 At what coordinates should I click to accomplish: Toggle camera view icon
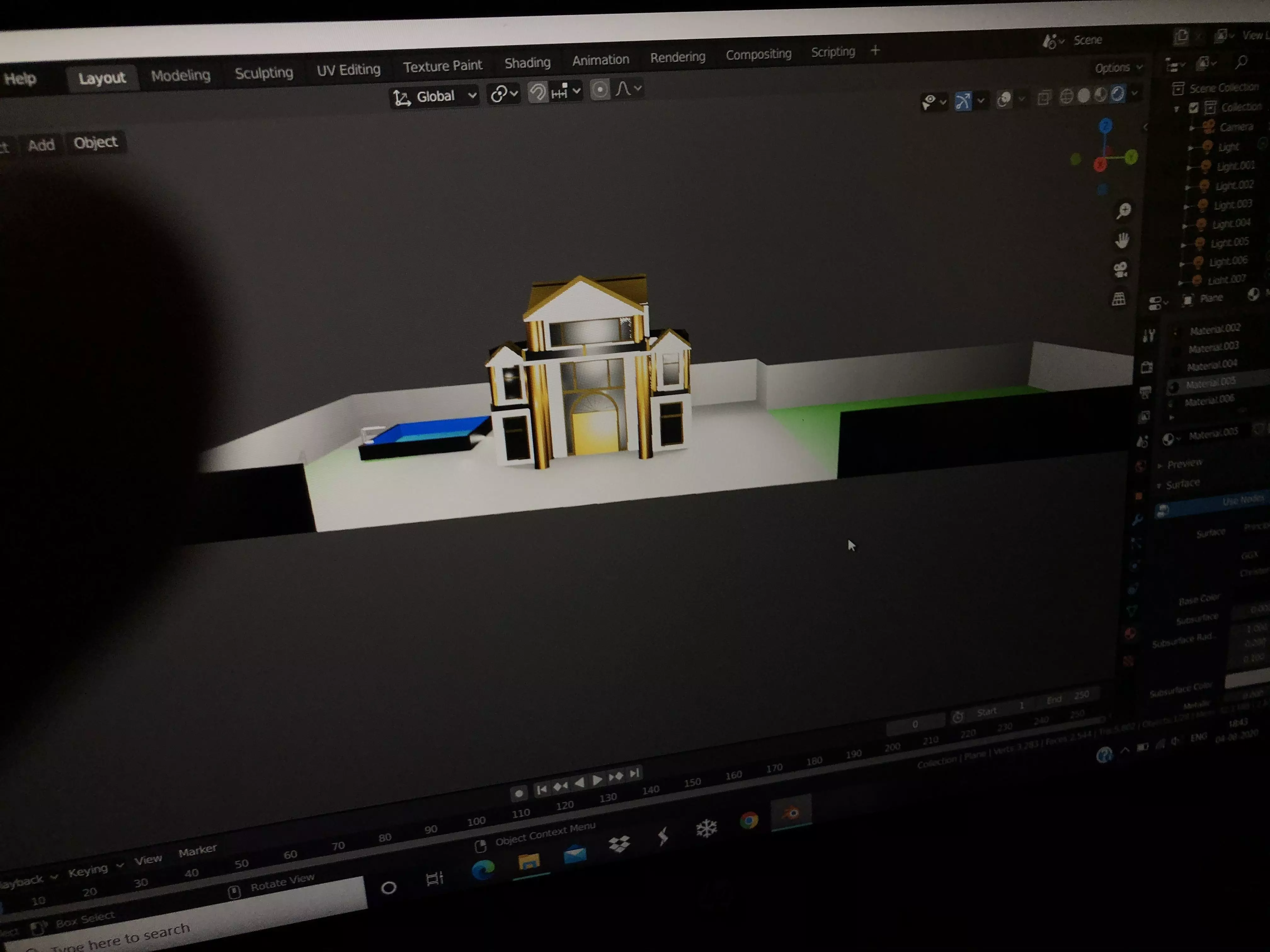point(1120,270)
